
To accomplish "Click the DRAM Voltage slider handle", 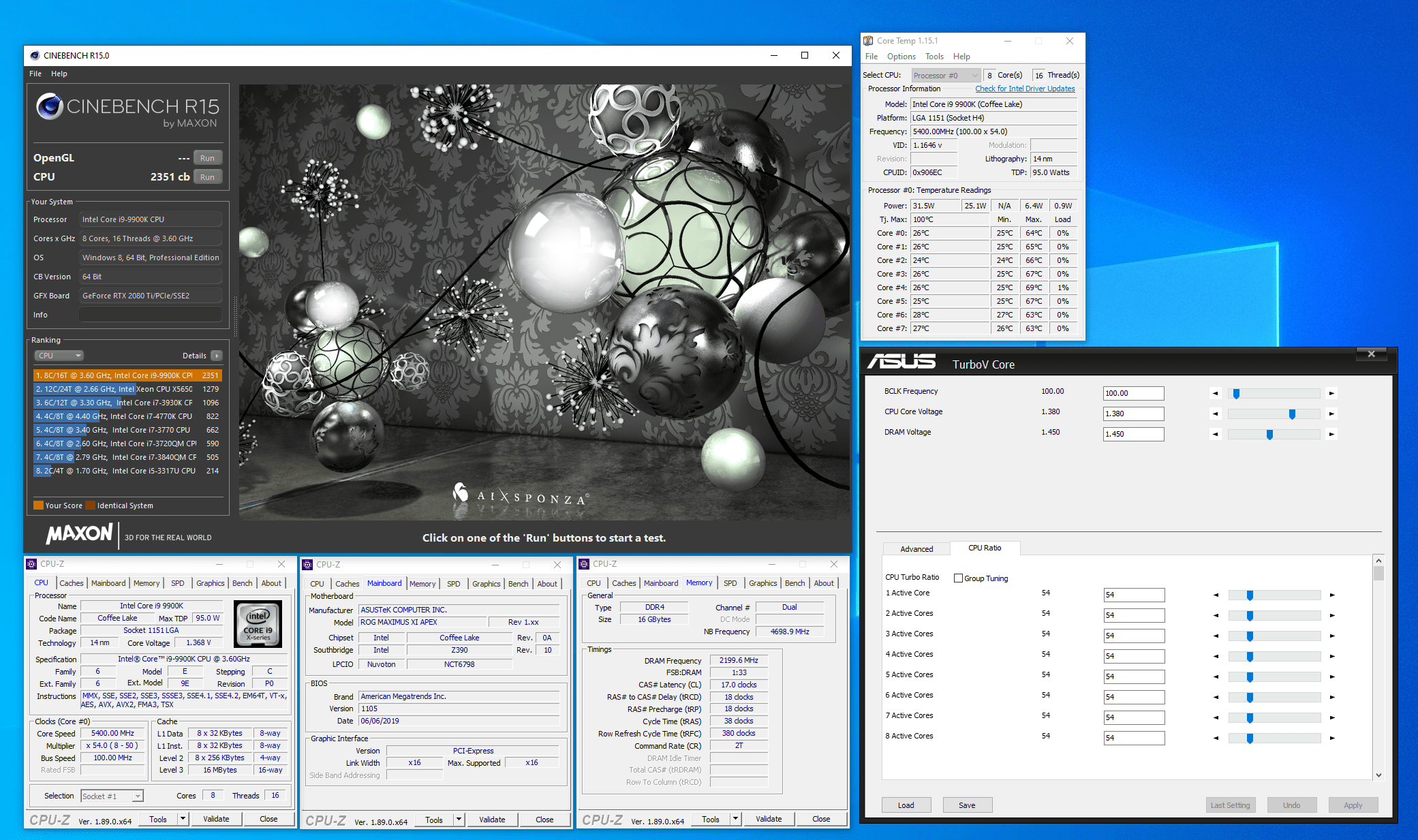I will [1269, 435].
